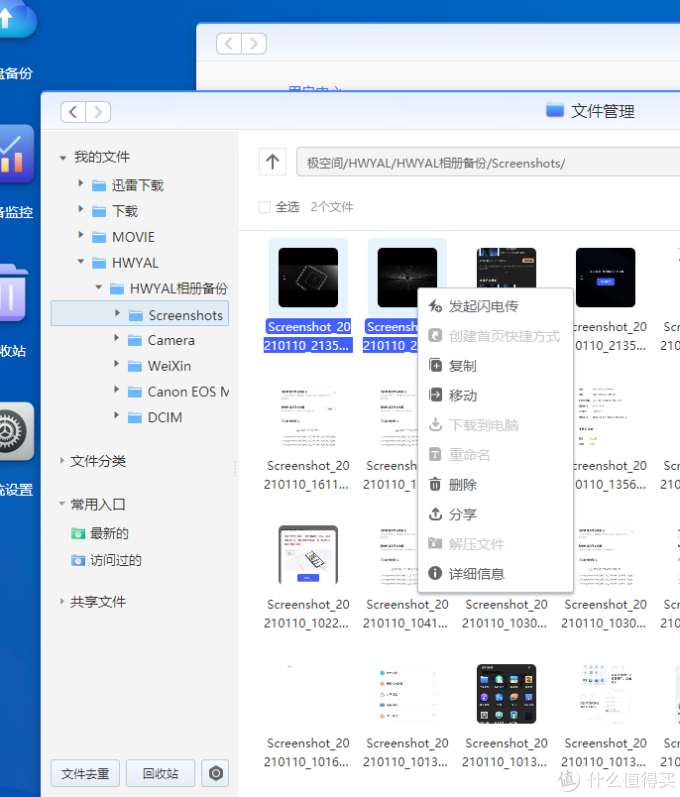
Task: Expand the 共享文件 section
Action: point(63,602)
